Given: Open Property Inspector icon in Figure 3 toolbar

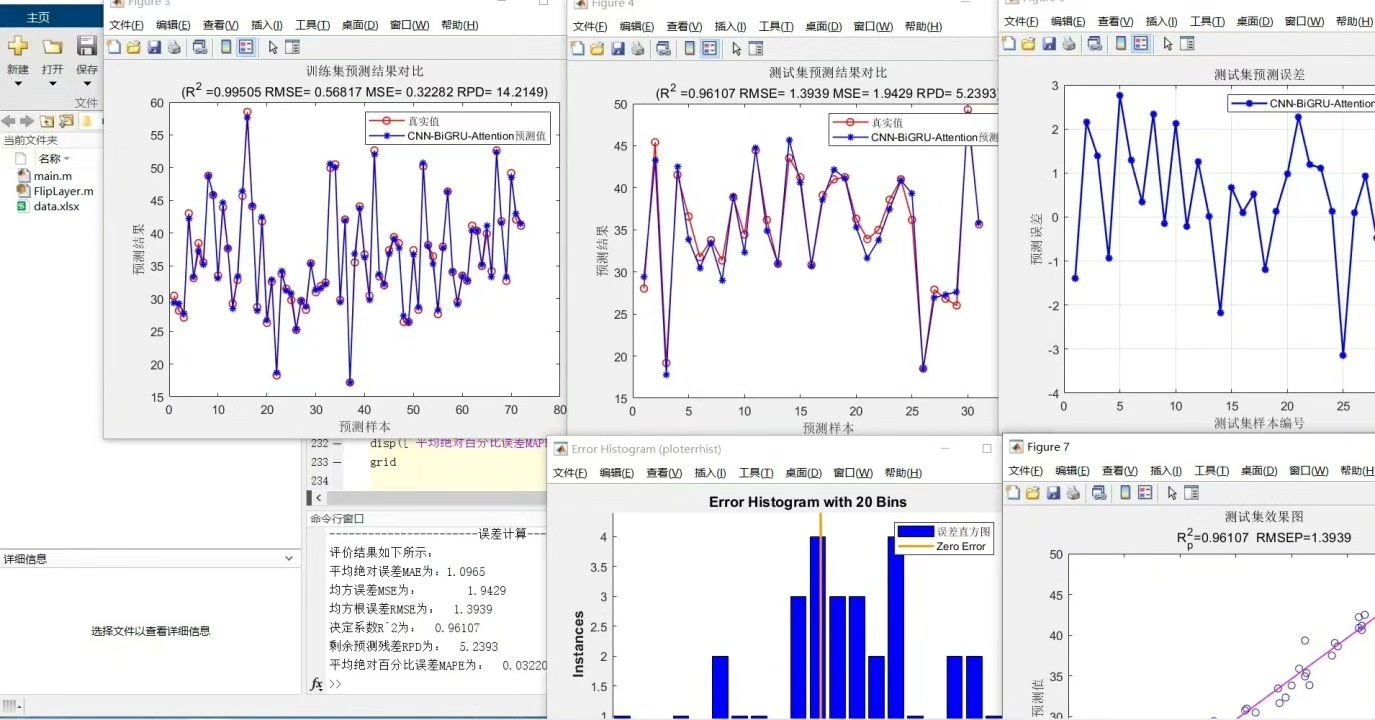Looking at the screenshot, I should [x=292, y=47].
